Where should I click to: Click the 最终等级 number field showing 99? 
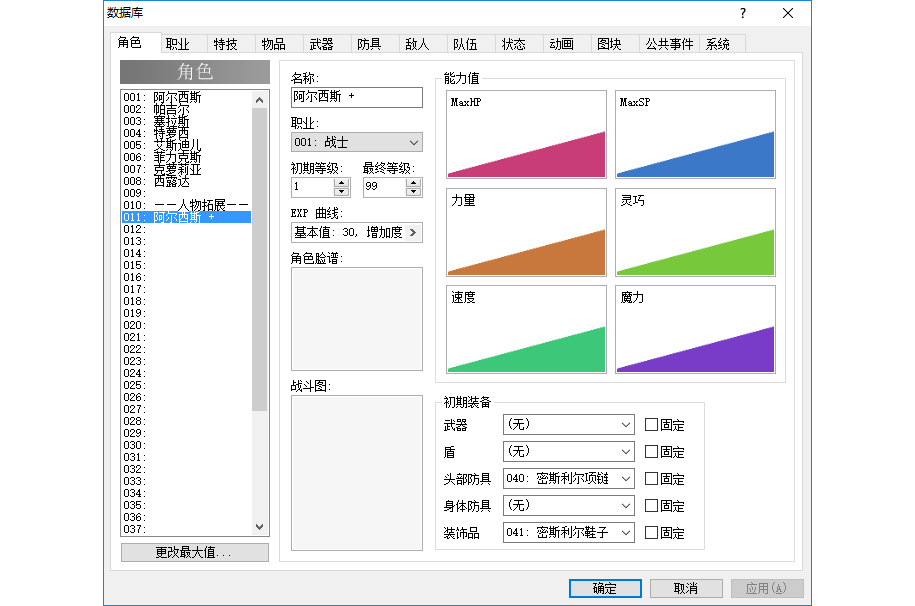385,187
